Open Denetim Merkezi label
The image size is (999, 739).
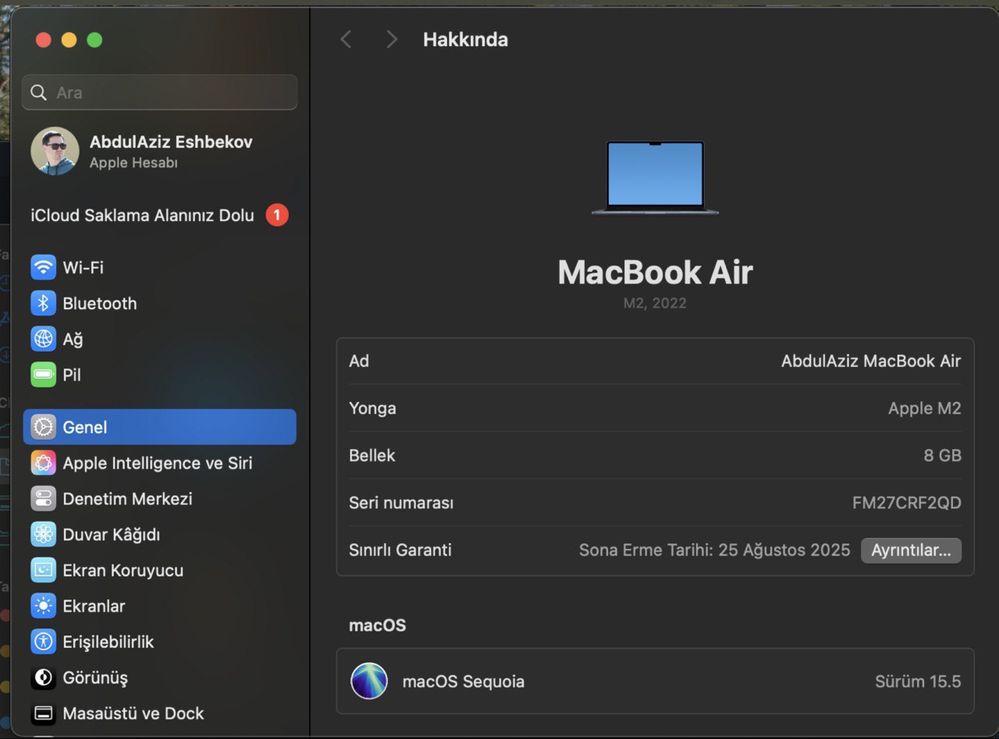[x=127, y=499]
